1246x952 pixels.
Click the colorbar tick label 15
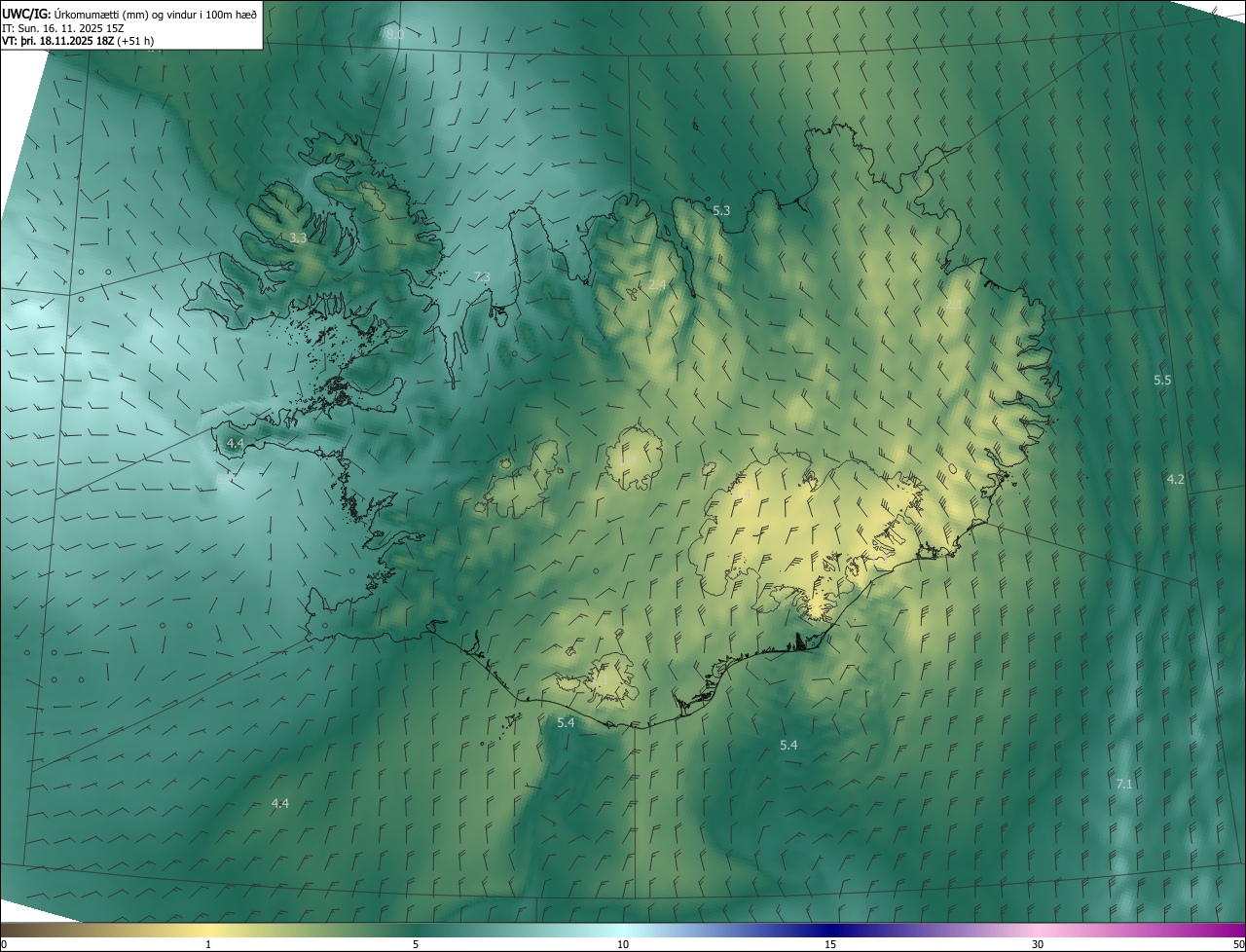(x=830, y=944)
